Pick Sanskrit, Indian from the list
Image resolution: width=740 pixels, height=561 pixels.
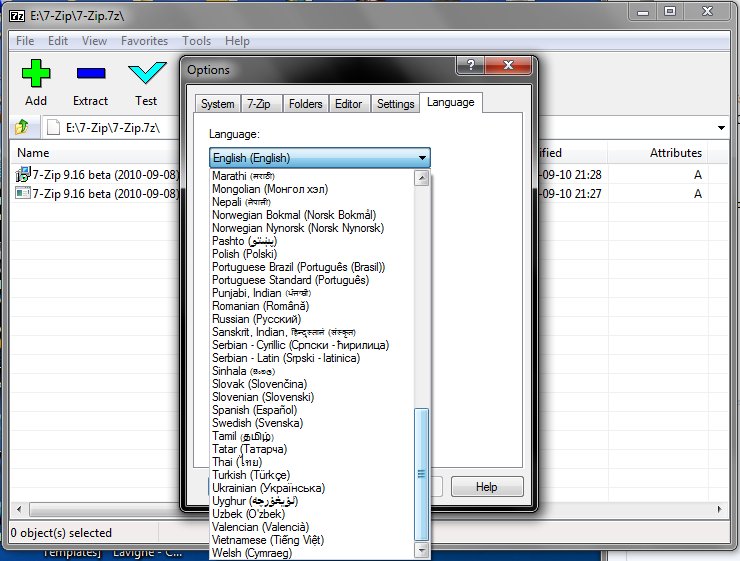click(311, 332)
